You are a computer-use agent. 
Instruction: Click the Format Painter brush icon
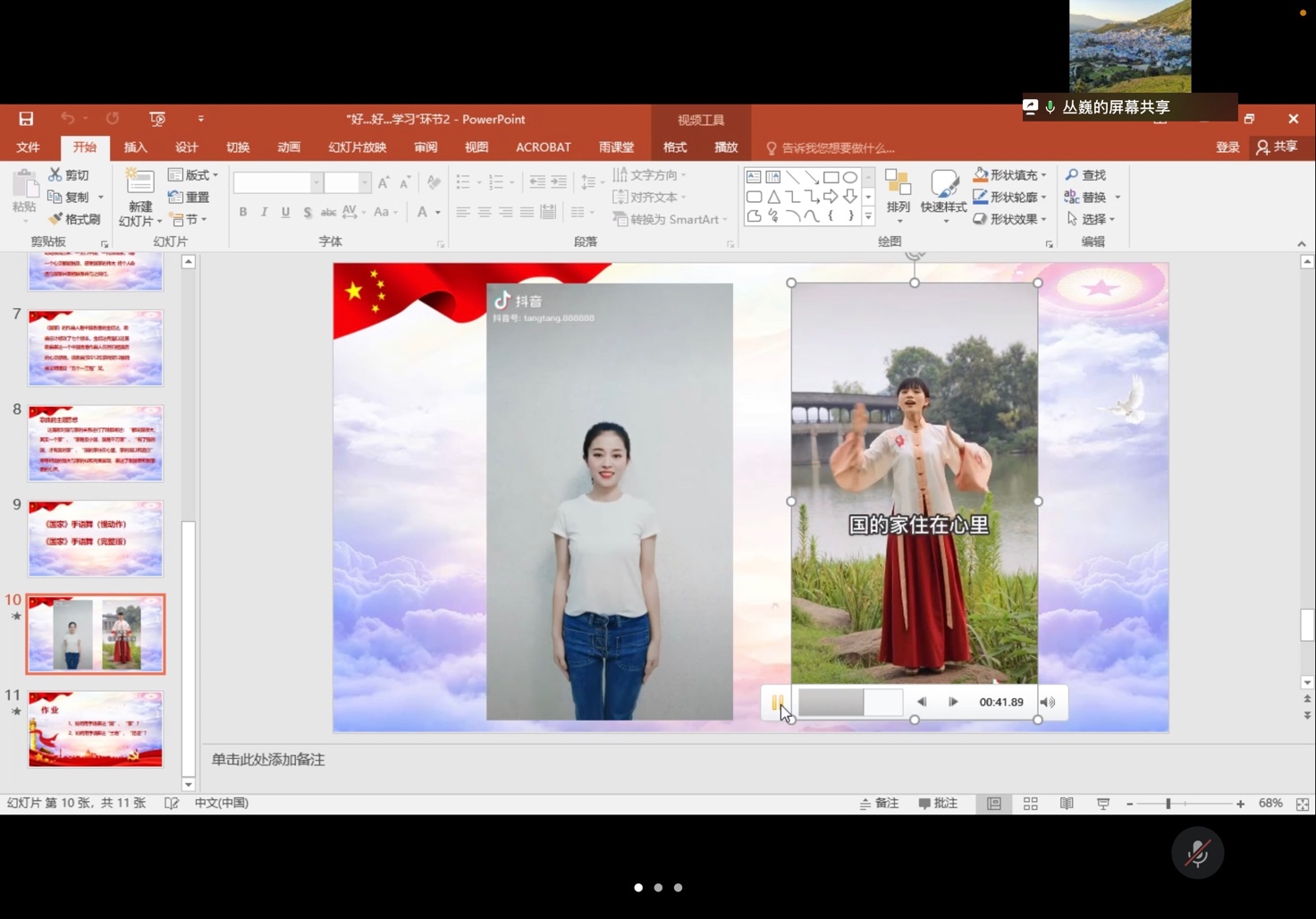55,219
